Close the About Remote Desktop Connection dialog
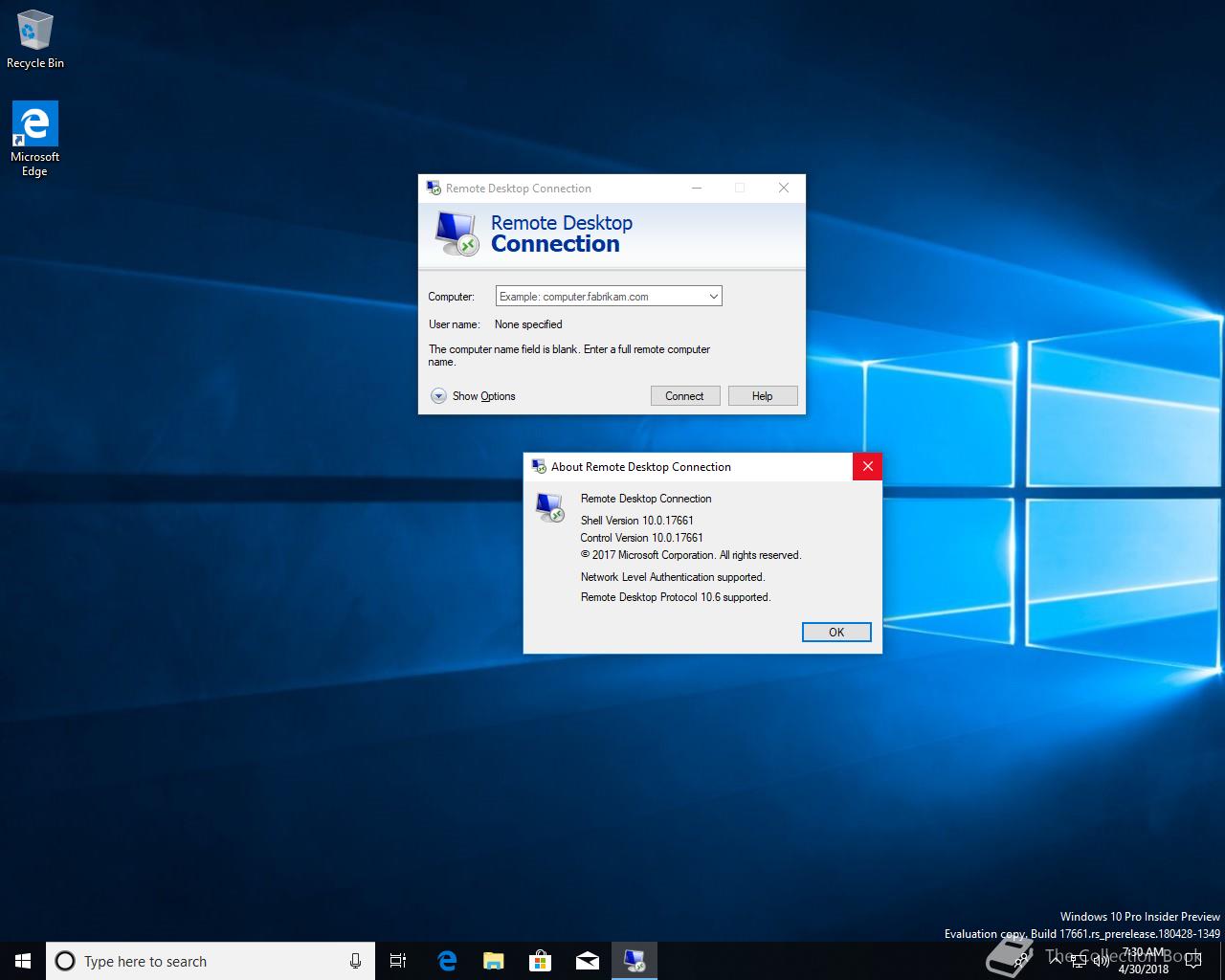The image size is (1225, 980). (867, 466)
